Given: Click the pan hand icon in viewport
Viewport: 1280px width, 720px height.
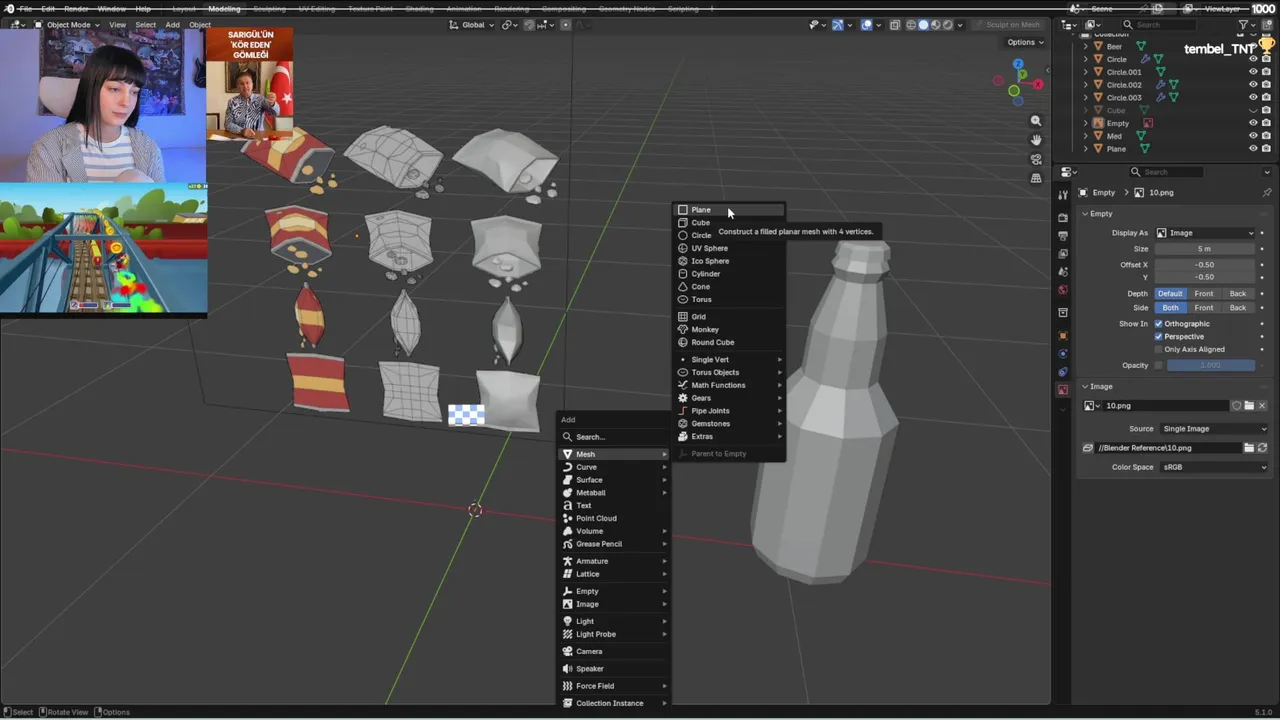Looking at the screenshot, I should (1036, 140).
